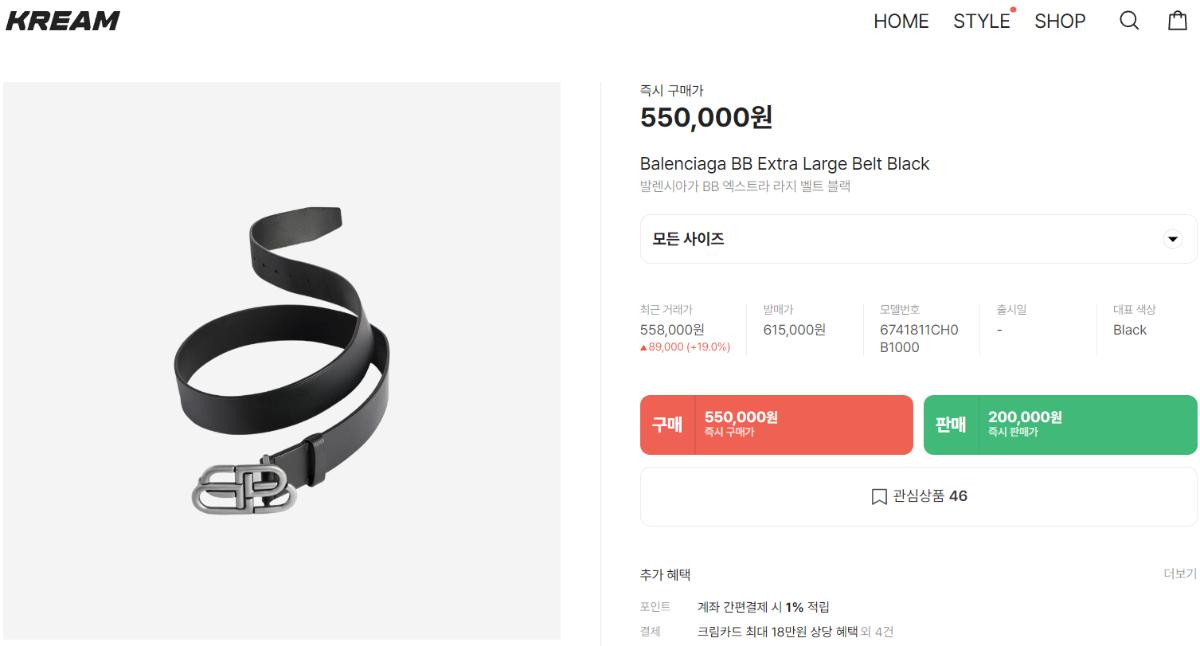Click the green 판매 200,000원 button
The image size is (1200, 646).
1060,425
